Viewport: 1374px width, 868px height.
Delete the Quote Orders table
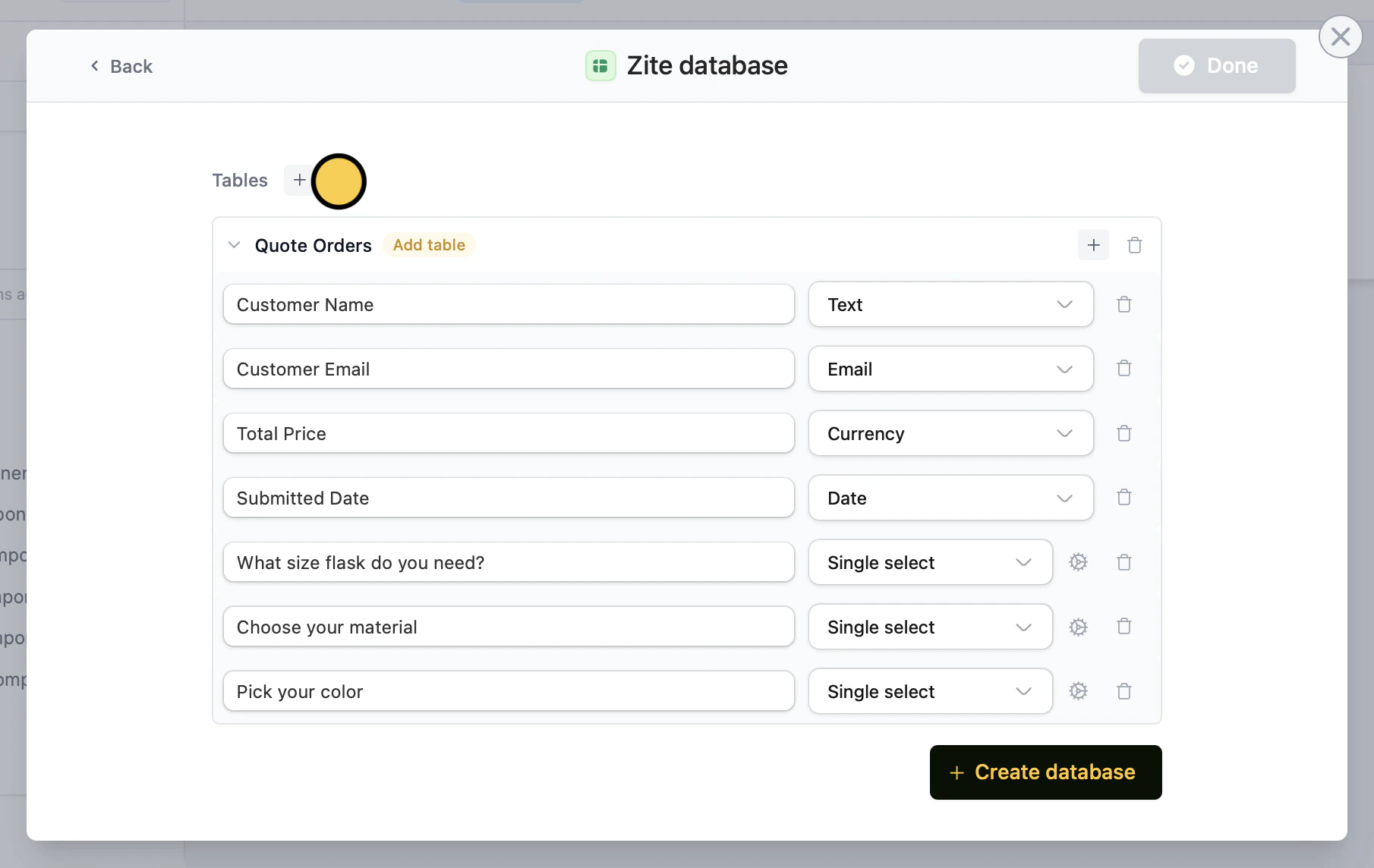pyautogui.click(x=1134, y=245)
